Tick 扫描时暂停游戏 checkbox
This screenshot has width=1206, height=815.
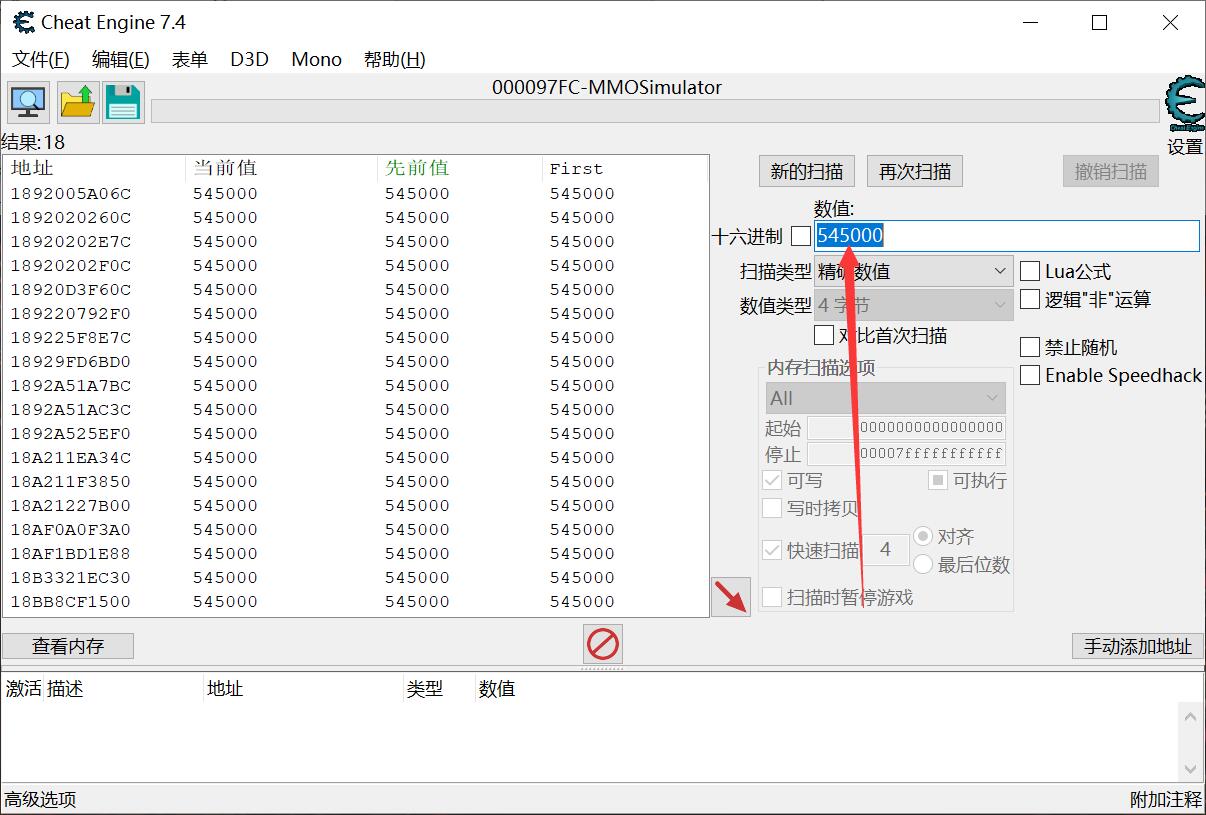tap(772, 597)
